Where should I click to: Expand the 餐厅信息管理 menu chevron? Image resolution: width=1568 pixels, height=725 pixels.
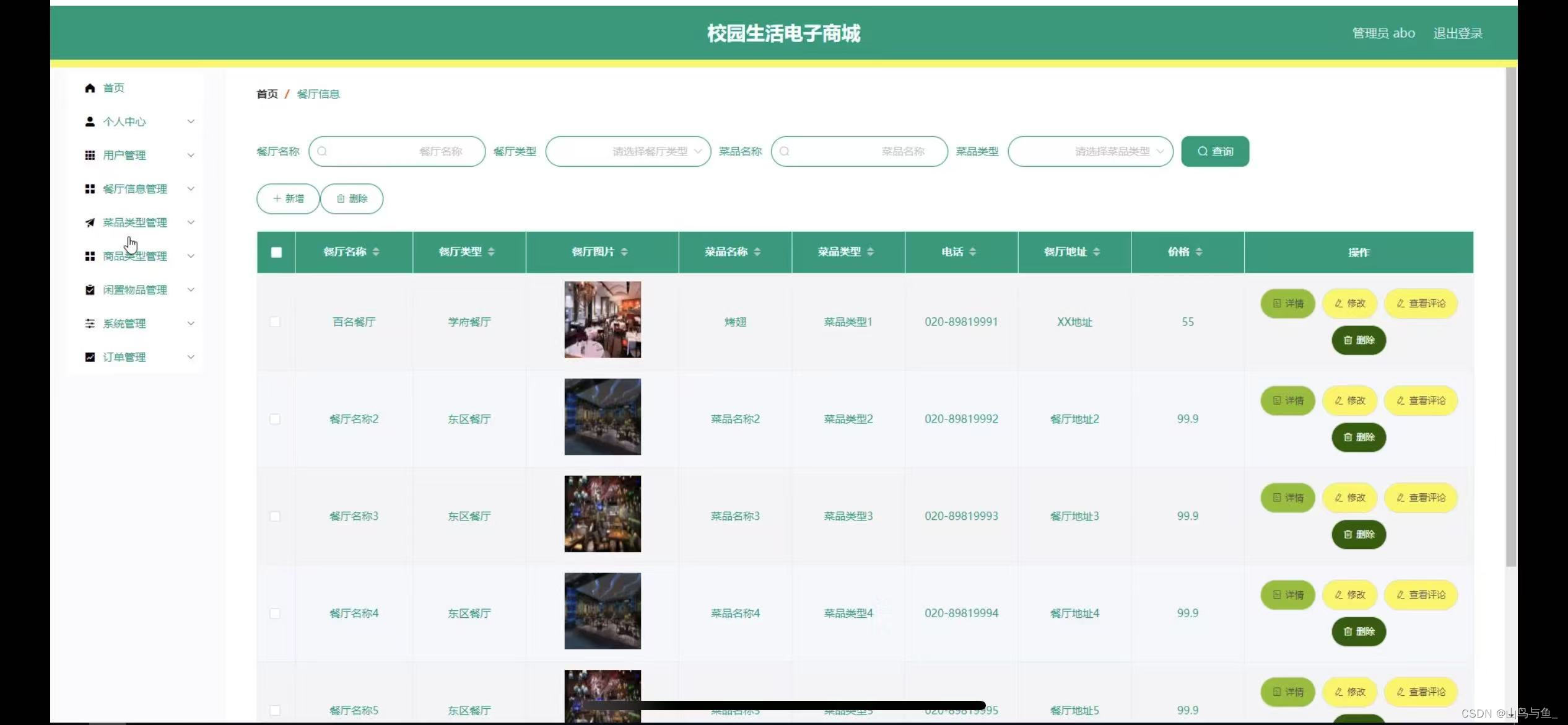[x=191, y=188]
